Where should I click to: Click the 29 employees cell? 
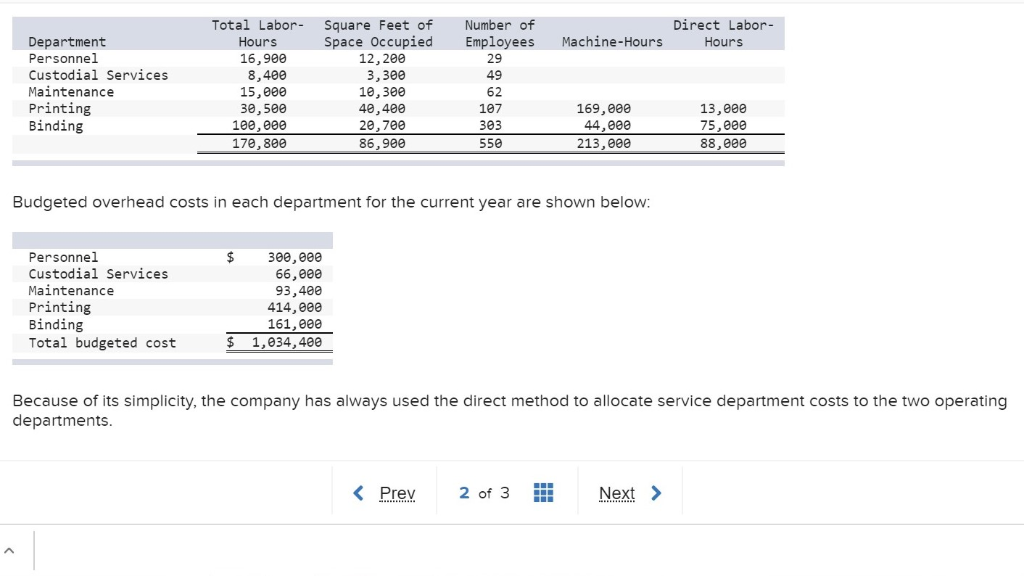point(494,59)
